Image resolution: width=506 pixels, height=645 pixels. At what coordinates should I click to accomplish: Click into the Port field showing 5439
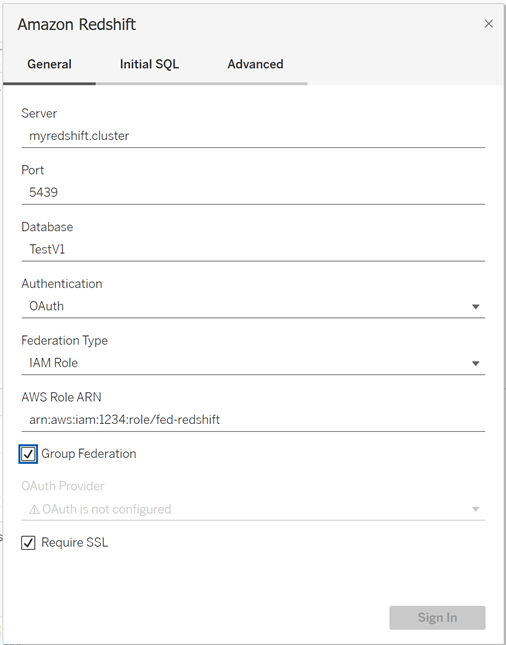253,193
